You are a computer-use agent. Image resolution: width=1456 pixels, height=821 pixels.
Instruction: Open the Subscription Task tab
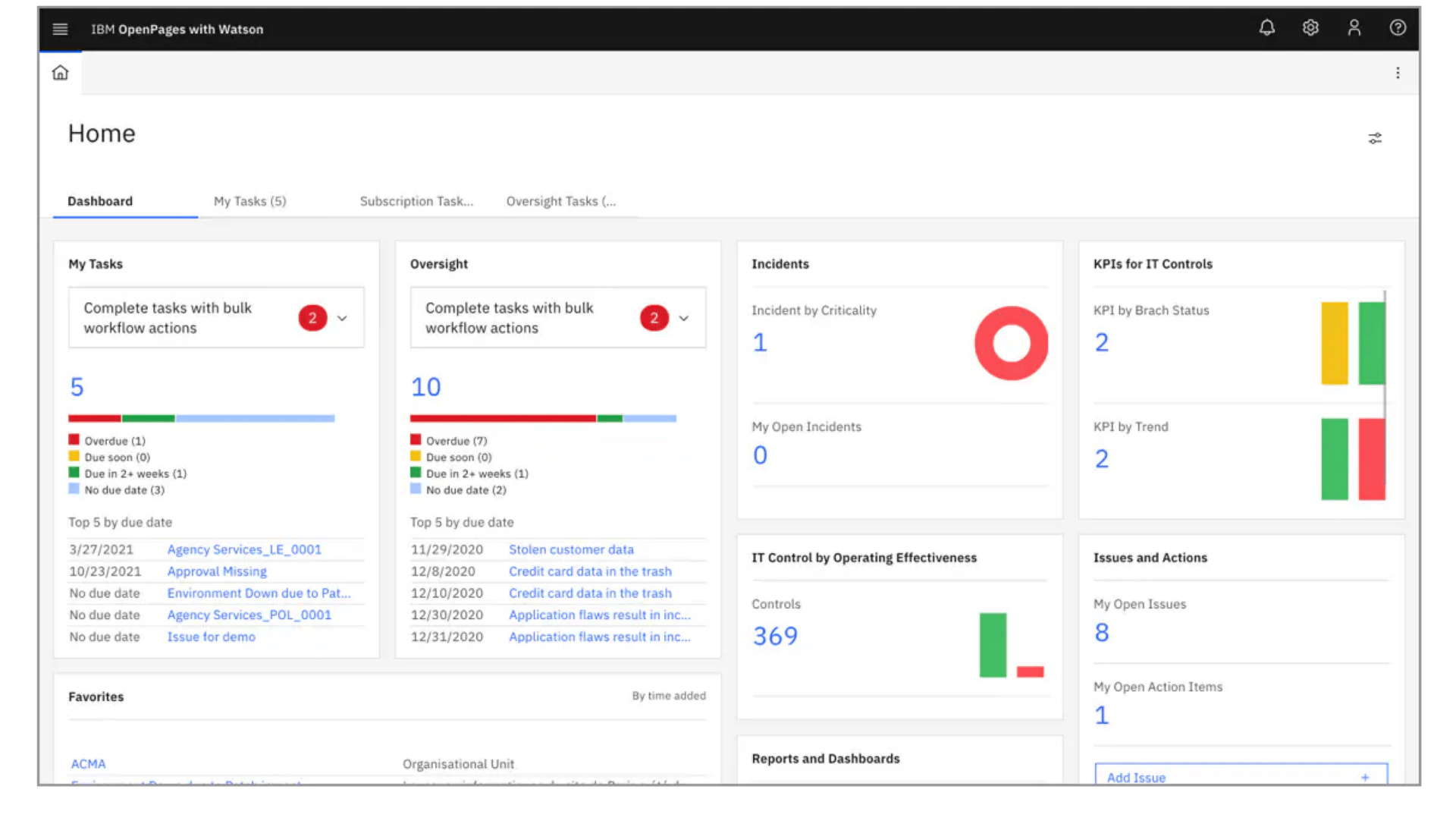click(416, 201)
